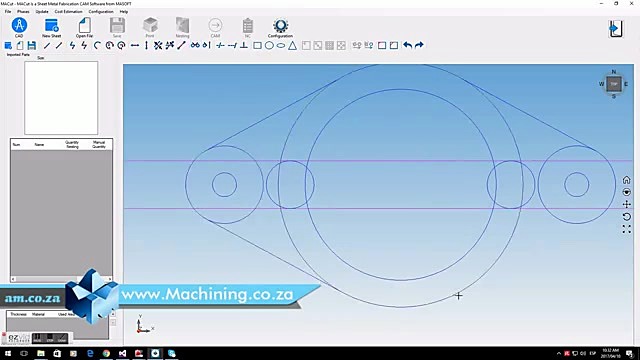Open the Nesting module
The height and width of the screenshot is (360, 640).
click(182, 27)
